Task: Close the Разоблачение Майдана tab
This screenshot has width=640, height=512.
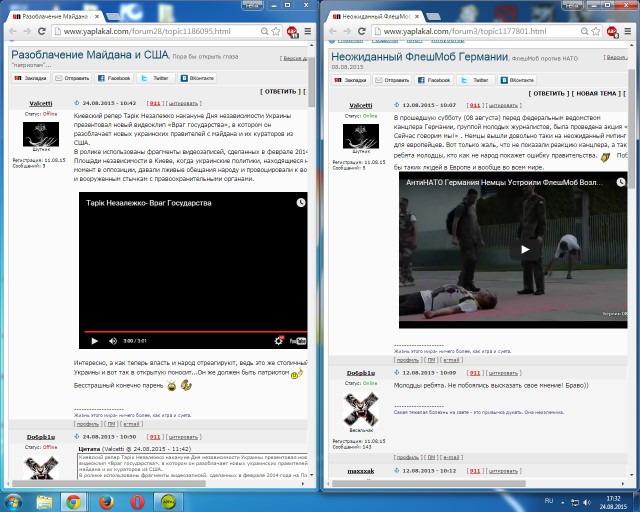Action: [x=97, y=16]
